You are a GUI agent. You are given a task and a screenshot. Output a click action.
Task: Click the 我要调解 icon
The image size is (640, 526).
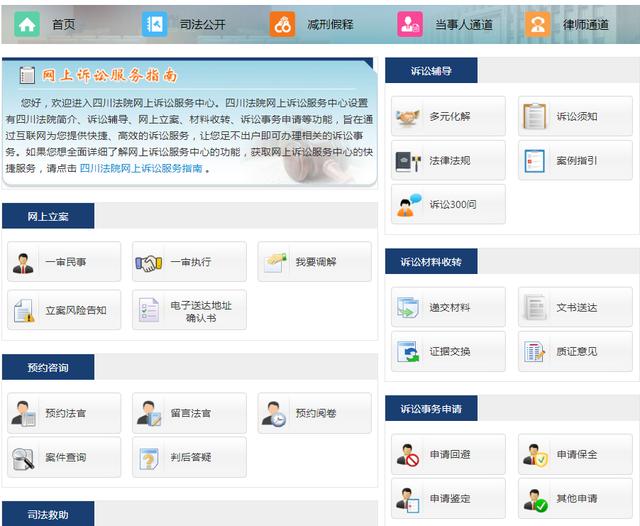(275, 262)
